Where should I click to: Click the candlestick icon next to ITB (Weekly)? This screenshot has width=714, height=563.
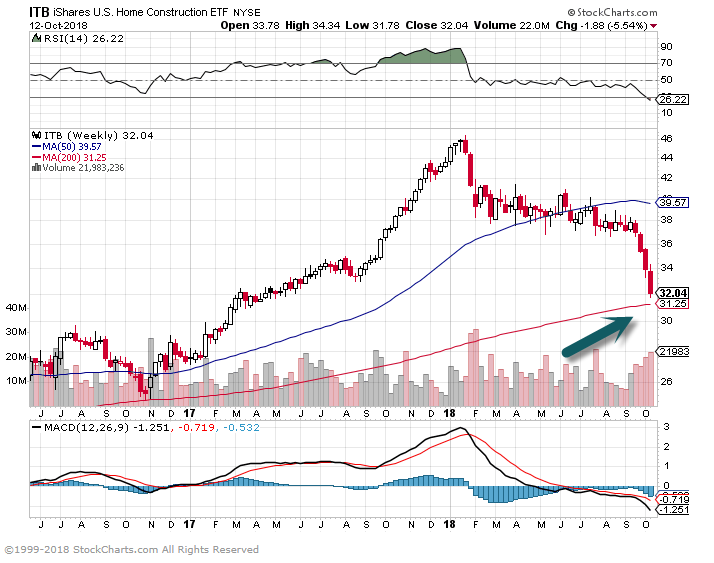36,135
